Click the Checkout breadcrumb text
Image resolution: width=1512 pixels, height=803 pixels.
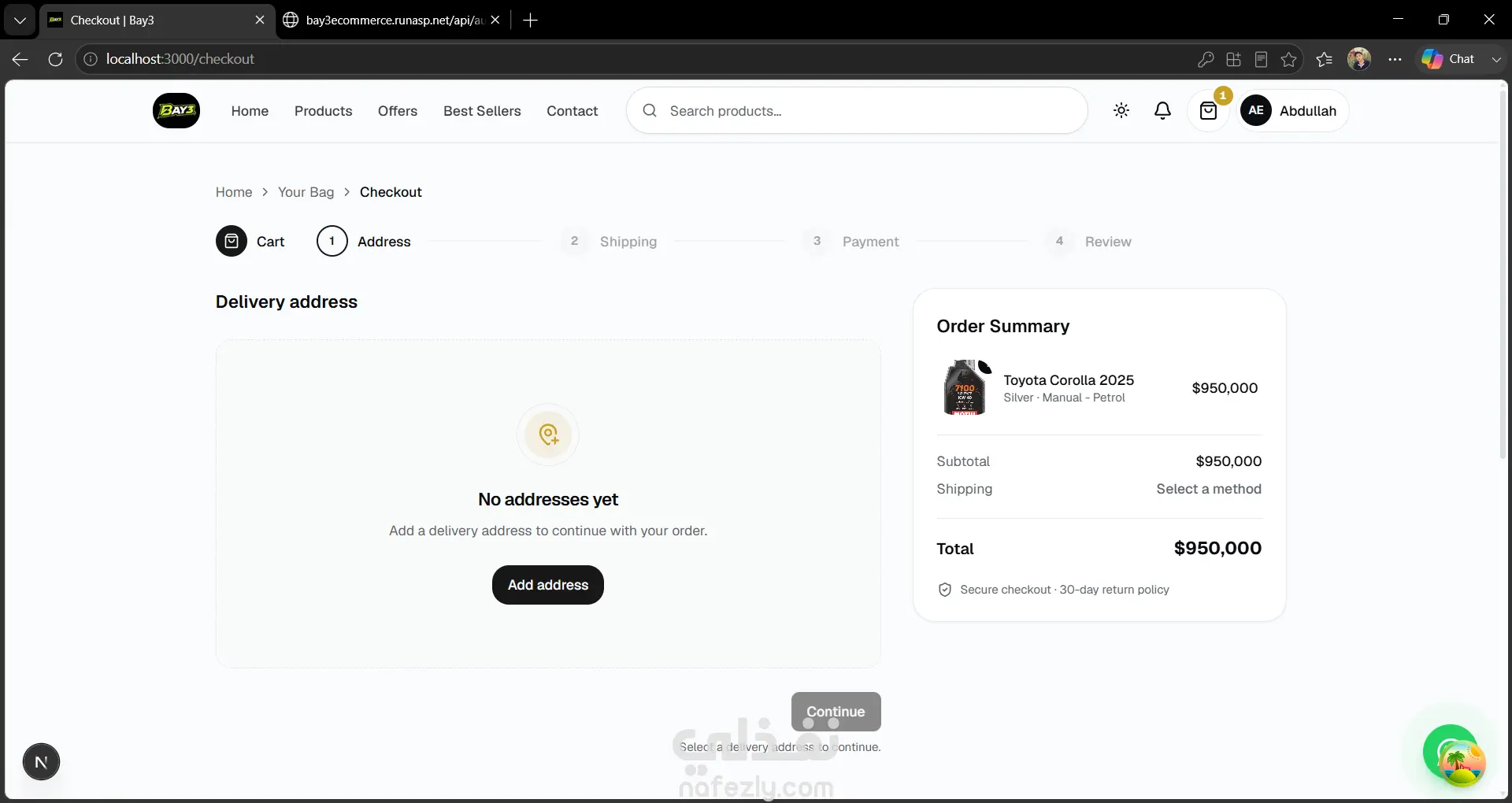tap(391, 192)
